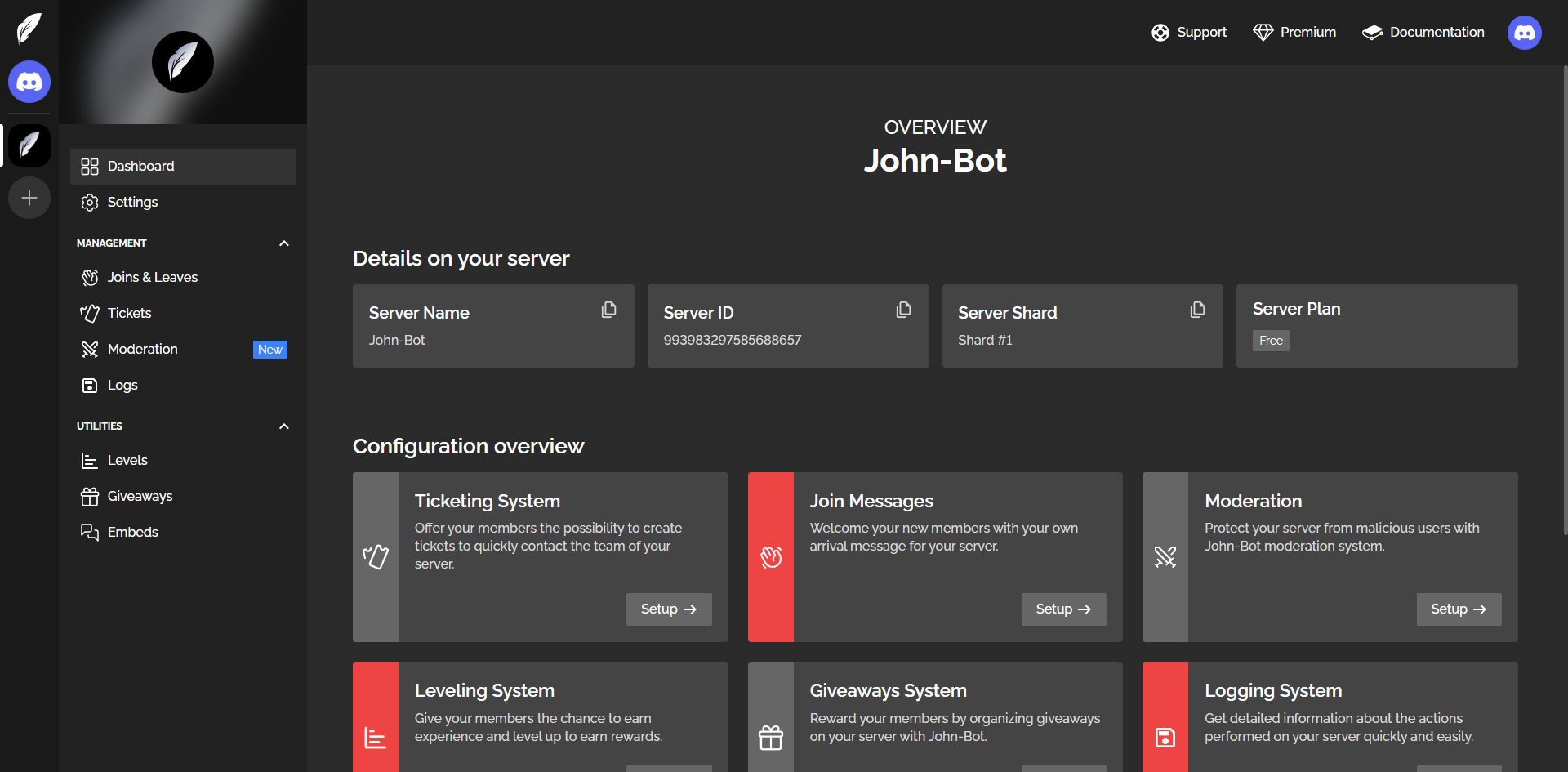Open the Moderation sidebar item
This screenshot has height=772, width=1568.
tap(142, 350)
